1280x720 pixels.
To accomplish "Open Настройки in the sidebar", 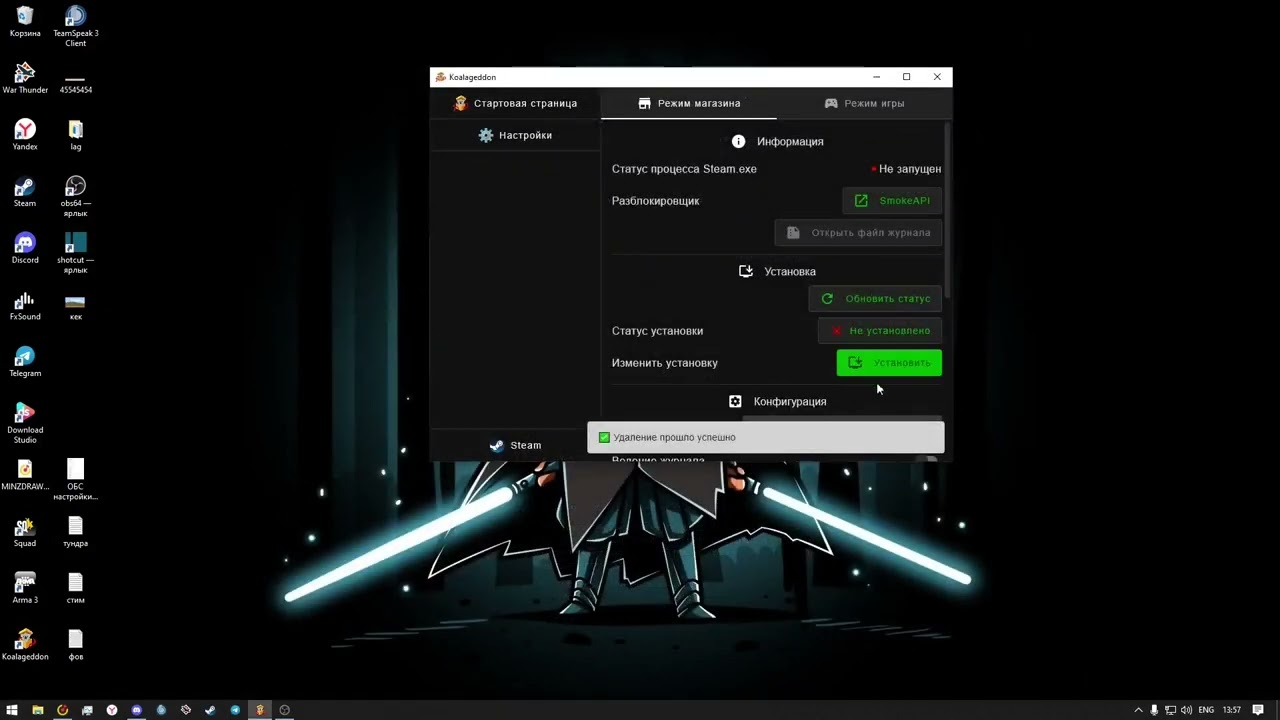I will [515, 135].
